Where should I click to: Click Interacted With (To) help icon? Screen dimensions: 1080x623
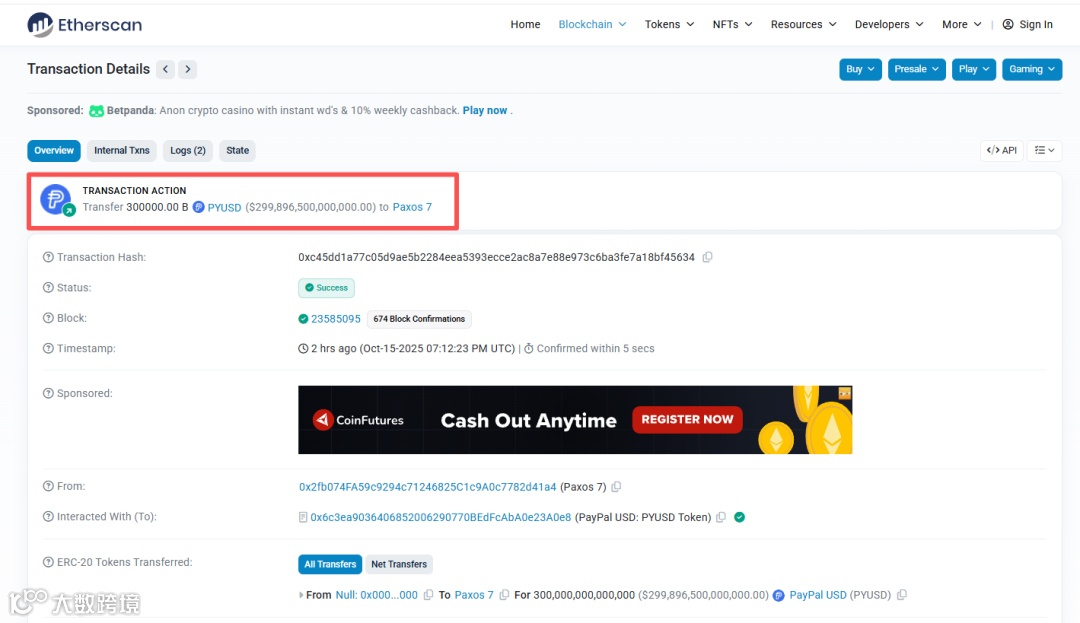tap(48, 516)
